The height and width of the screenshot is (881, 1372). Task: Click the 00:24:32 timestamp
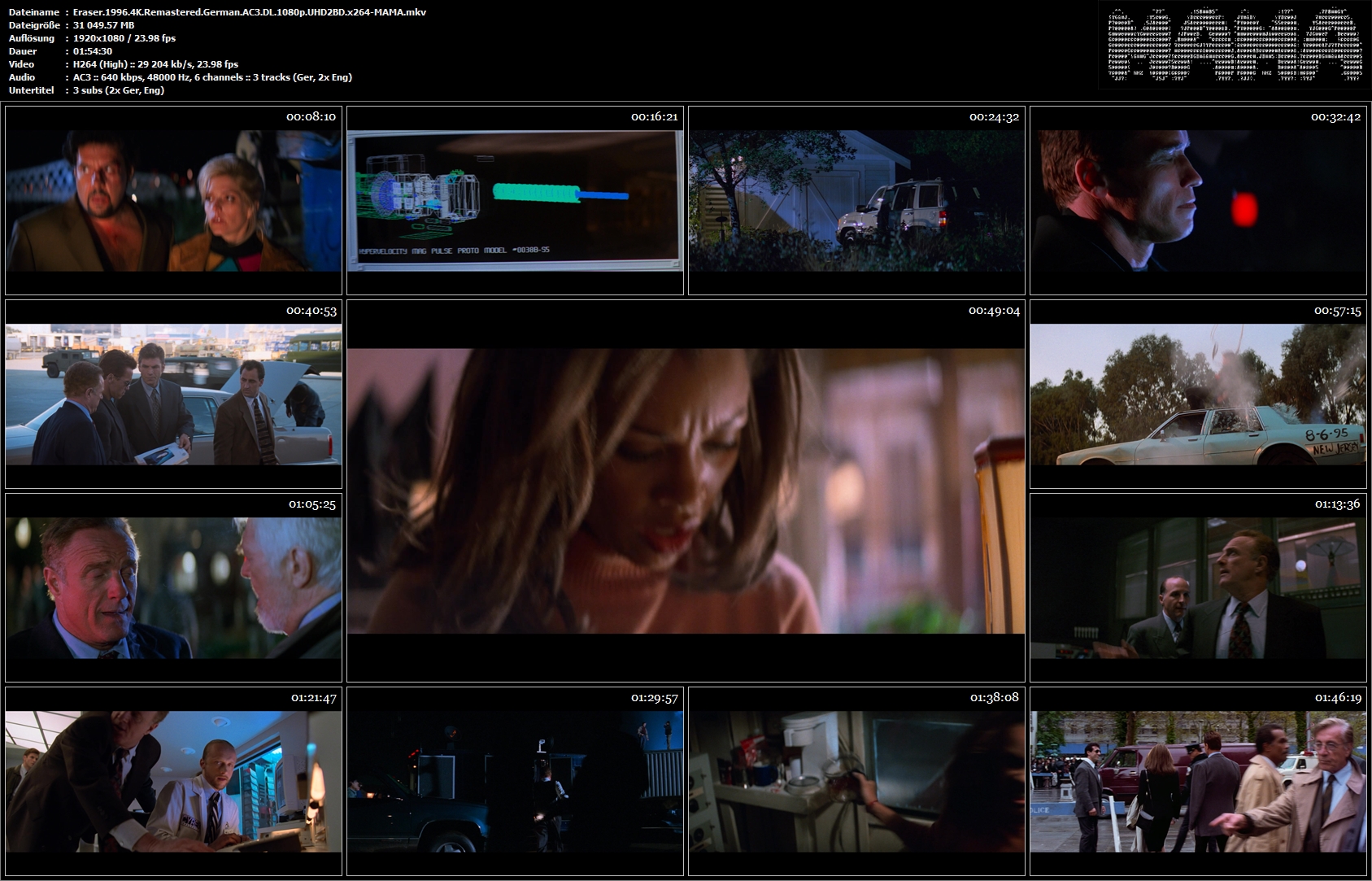[994, 117]
